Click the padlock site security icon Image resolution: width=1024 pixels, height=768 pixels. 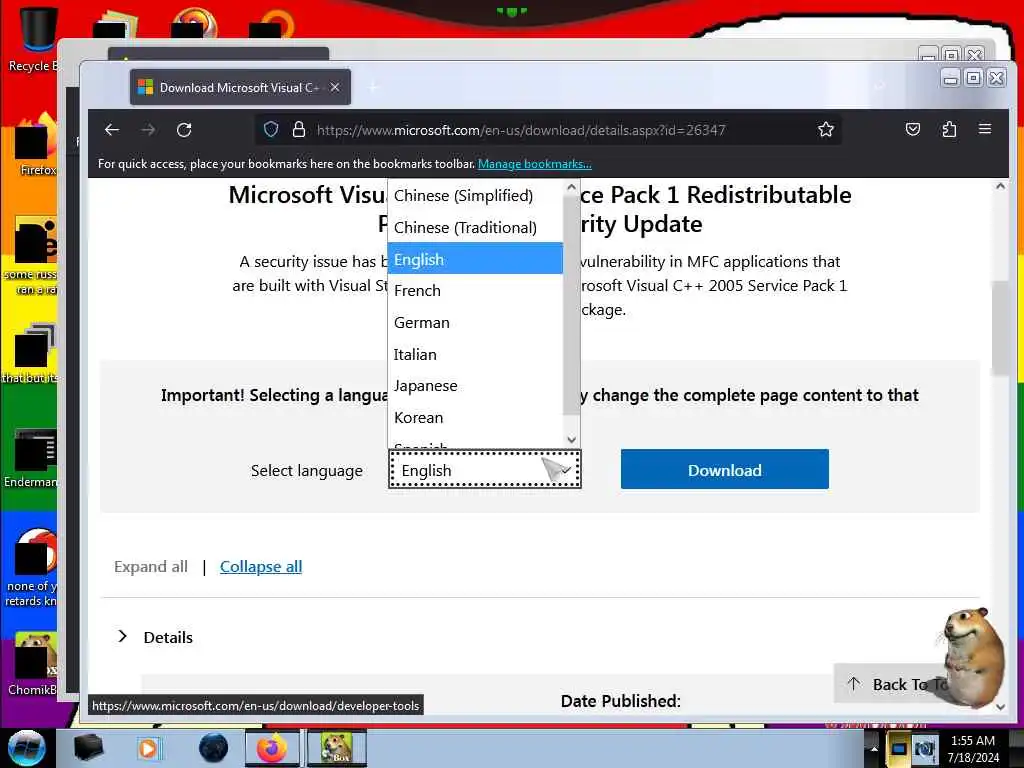[298, 129]
